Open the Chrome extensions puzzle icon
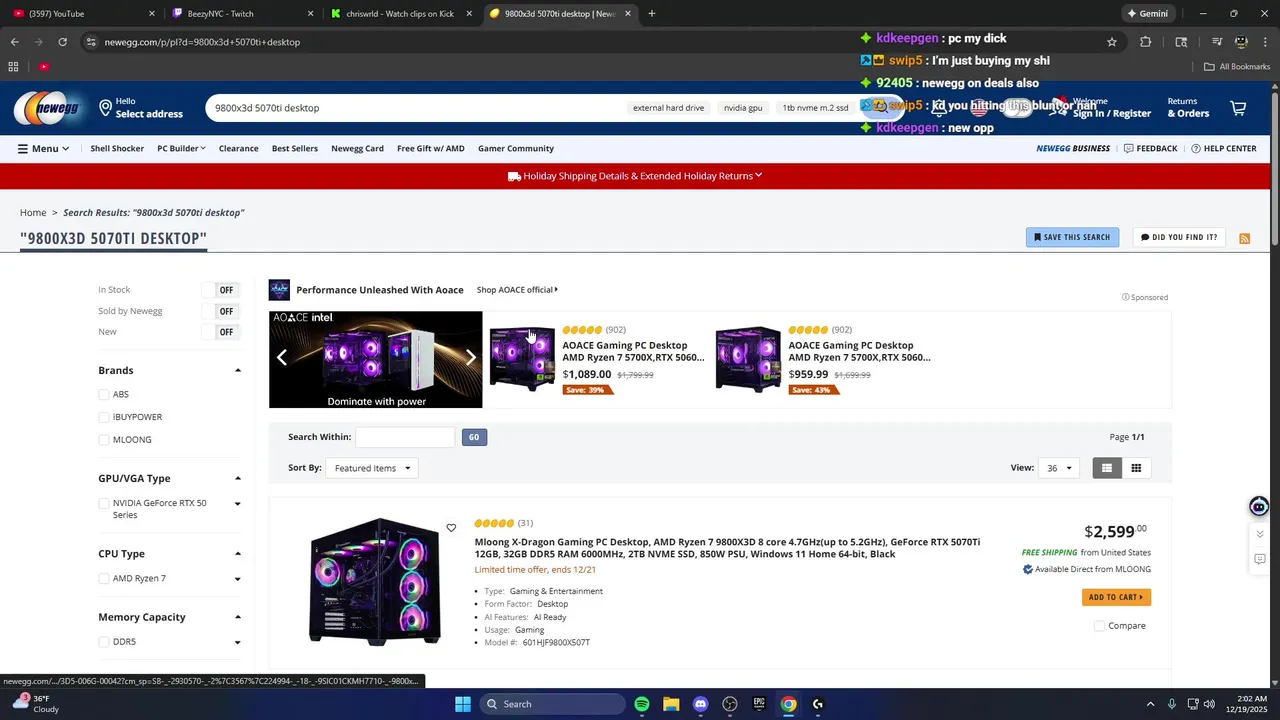 click(x=1146, y=42)
